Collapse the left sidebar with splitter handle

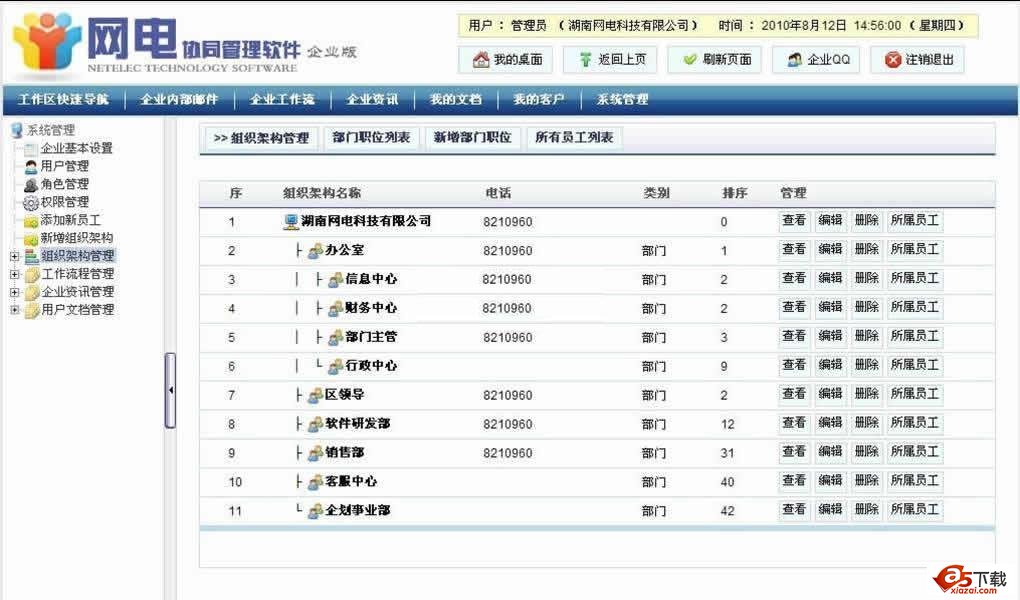coord(170,390)
